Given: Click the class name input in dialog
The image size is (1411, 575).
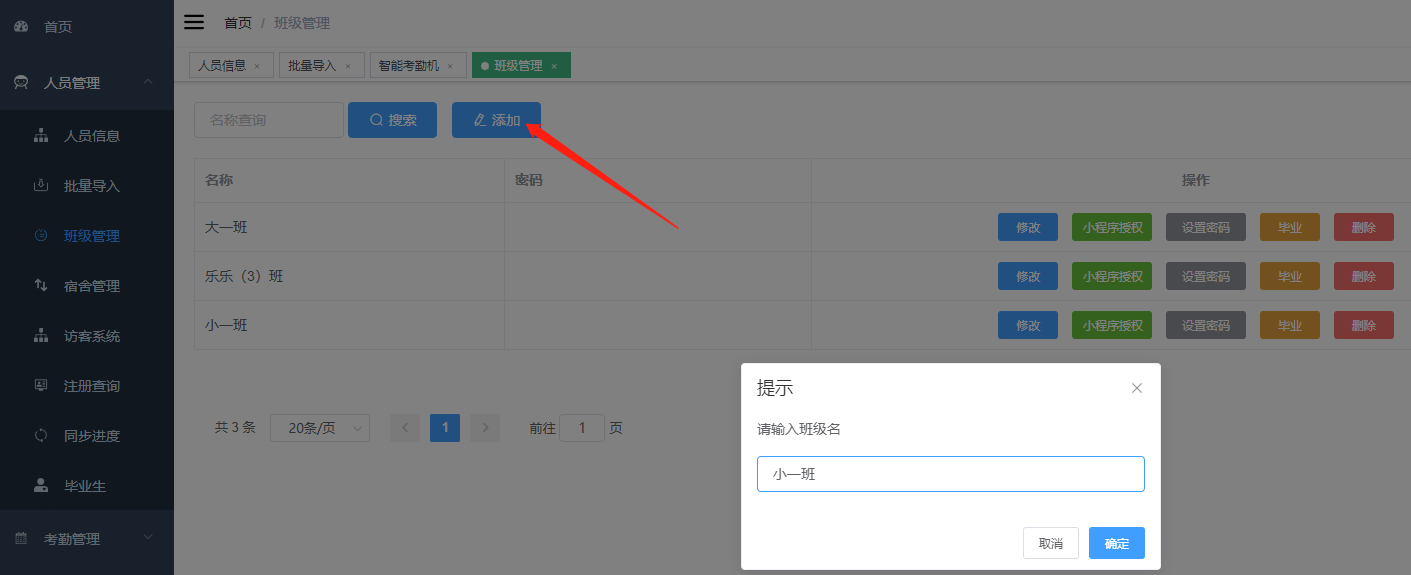Looking at the screenshot, I should pyautogui.click(x=951, y=474).
